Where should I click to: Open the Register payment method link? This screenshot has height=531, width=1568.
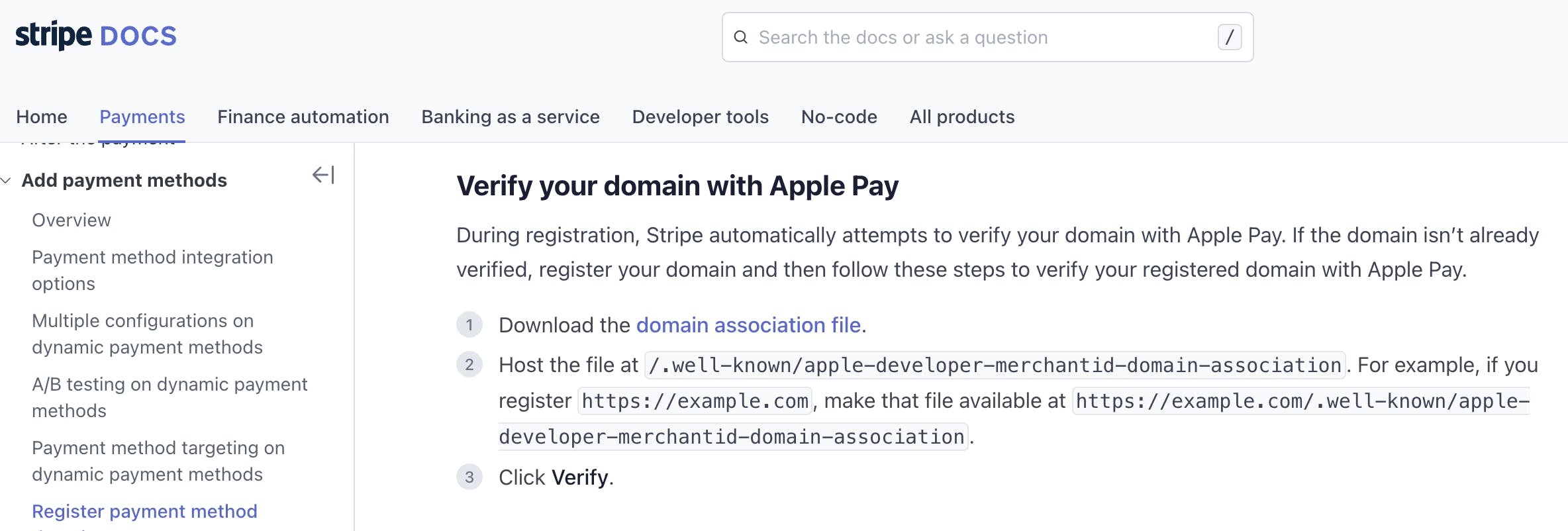(x=144, y=511)
